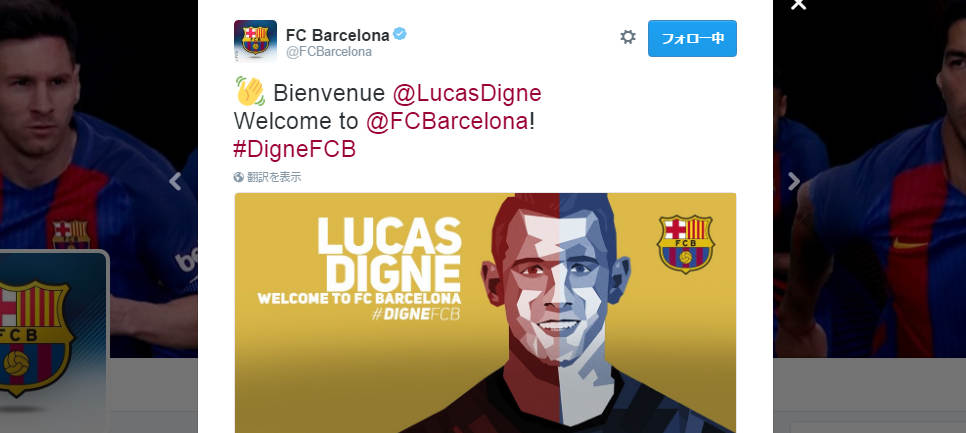
Task: Go to previous photo with left chevron
Action: pyautogui.click(x=176, y=181)
